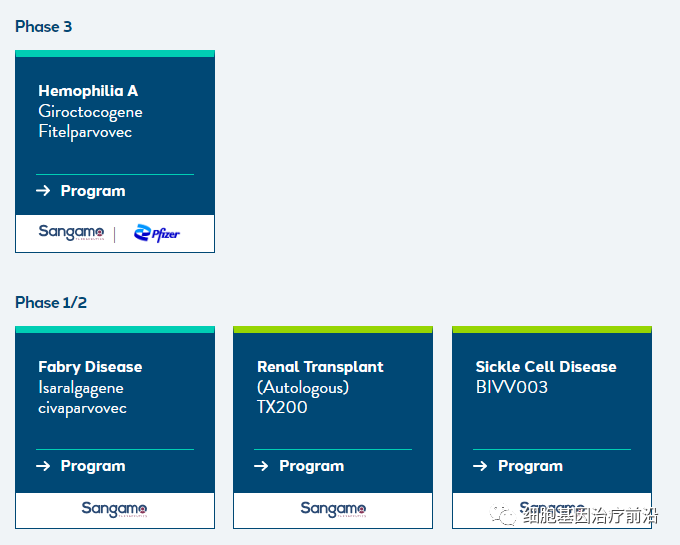The height and width of the screenshot is (545, 680).
Task: Click arrow icon in Renal Transplant card
Action: pos(261,466)
